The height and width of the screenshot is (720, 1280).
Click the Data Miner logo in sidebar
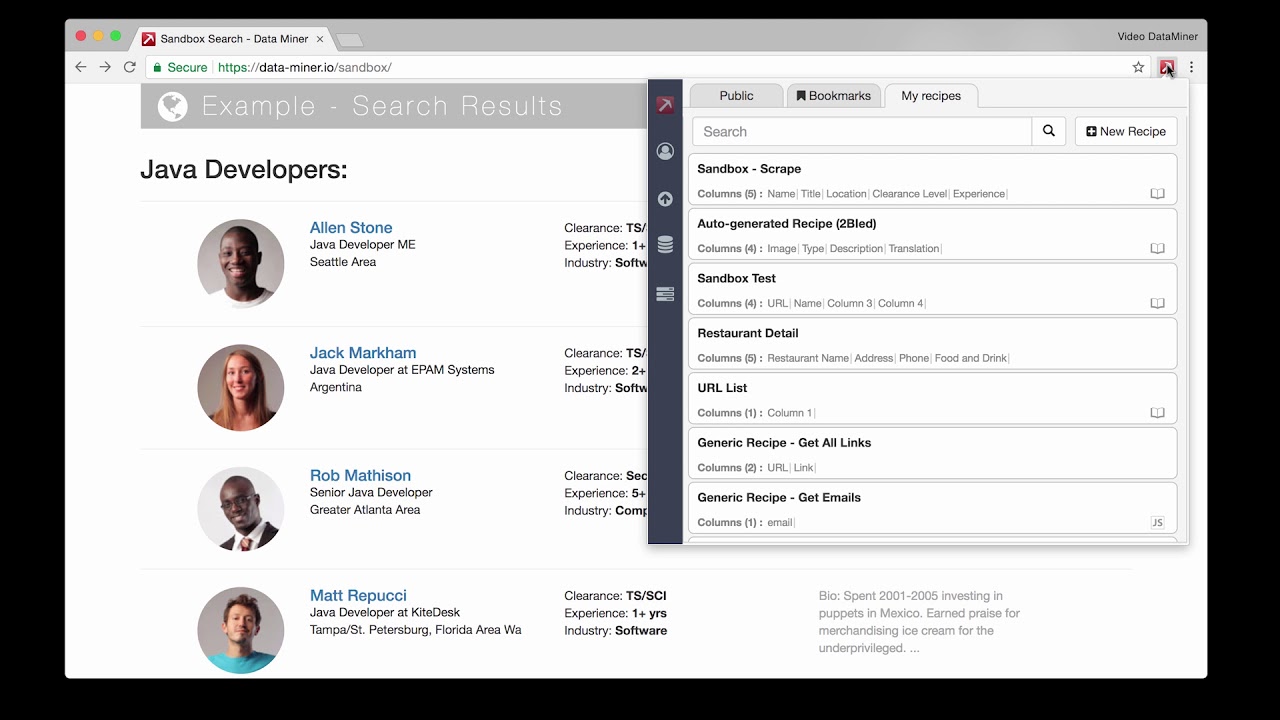665,105
